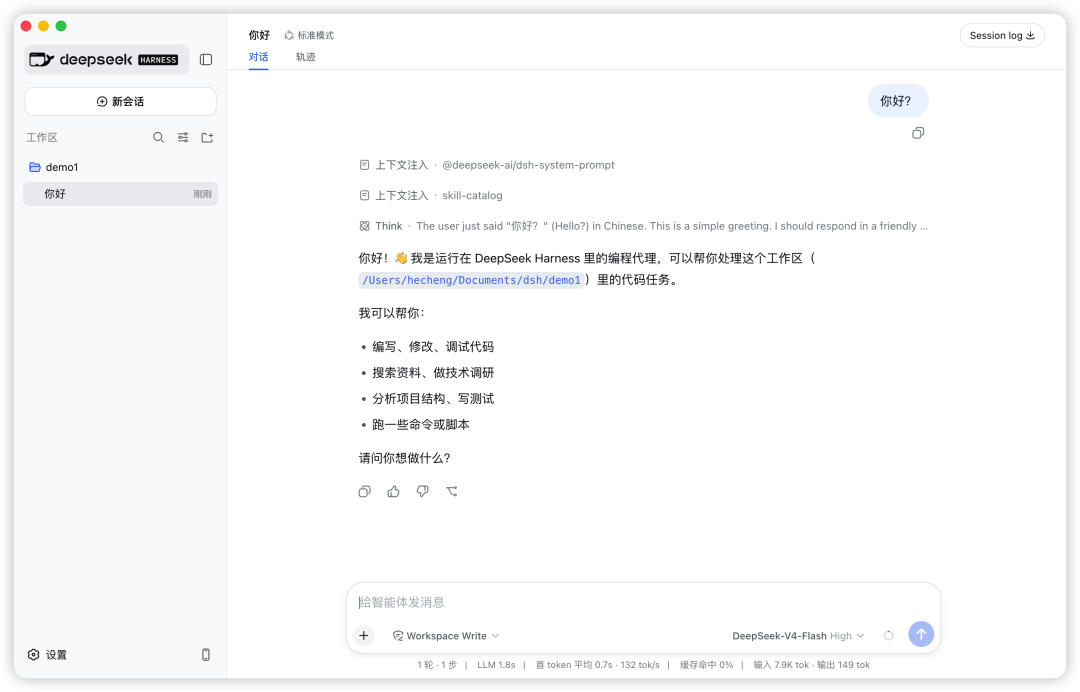Open the 你好 session in sidebar

click(x=121, y=194)
